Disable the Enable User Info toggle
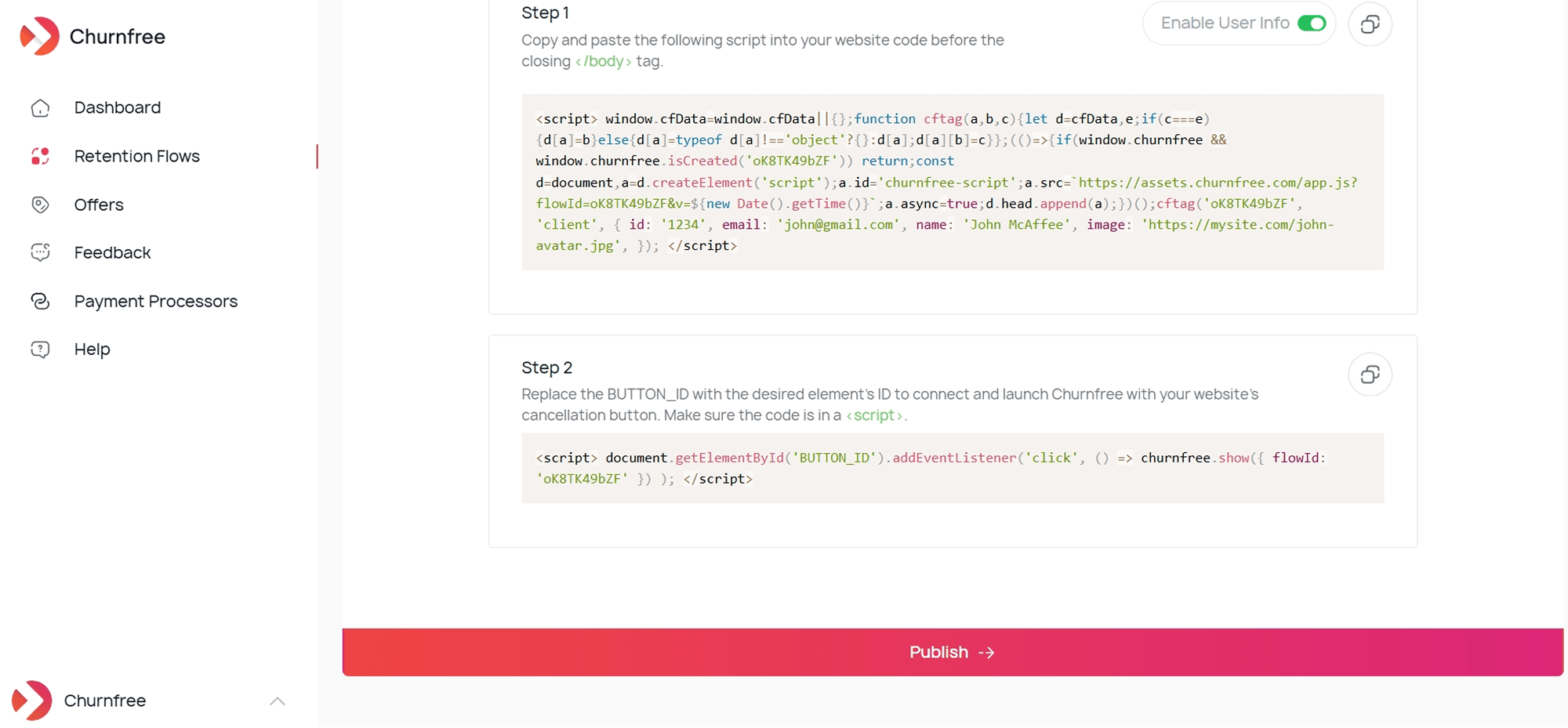1568x728 pixels. click(1312, 24)
